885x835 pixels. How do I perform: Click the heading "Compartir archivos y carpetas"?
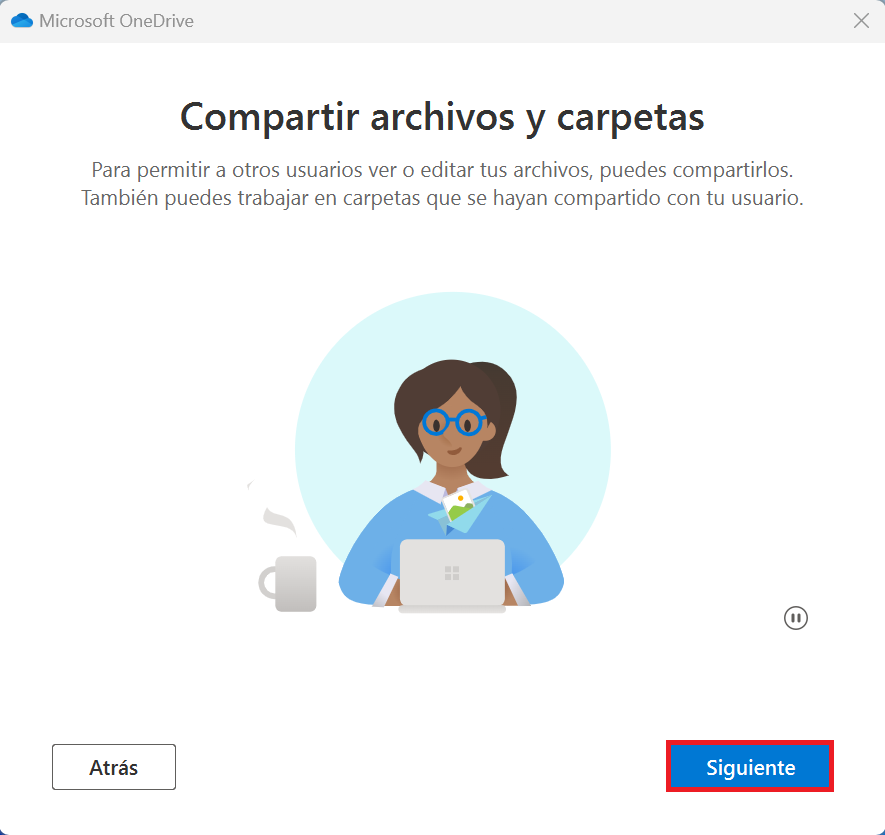pos(442,117)
